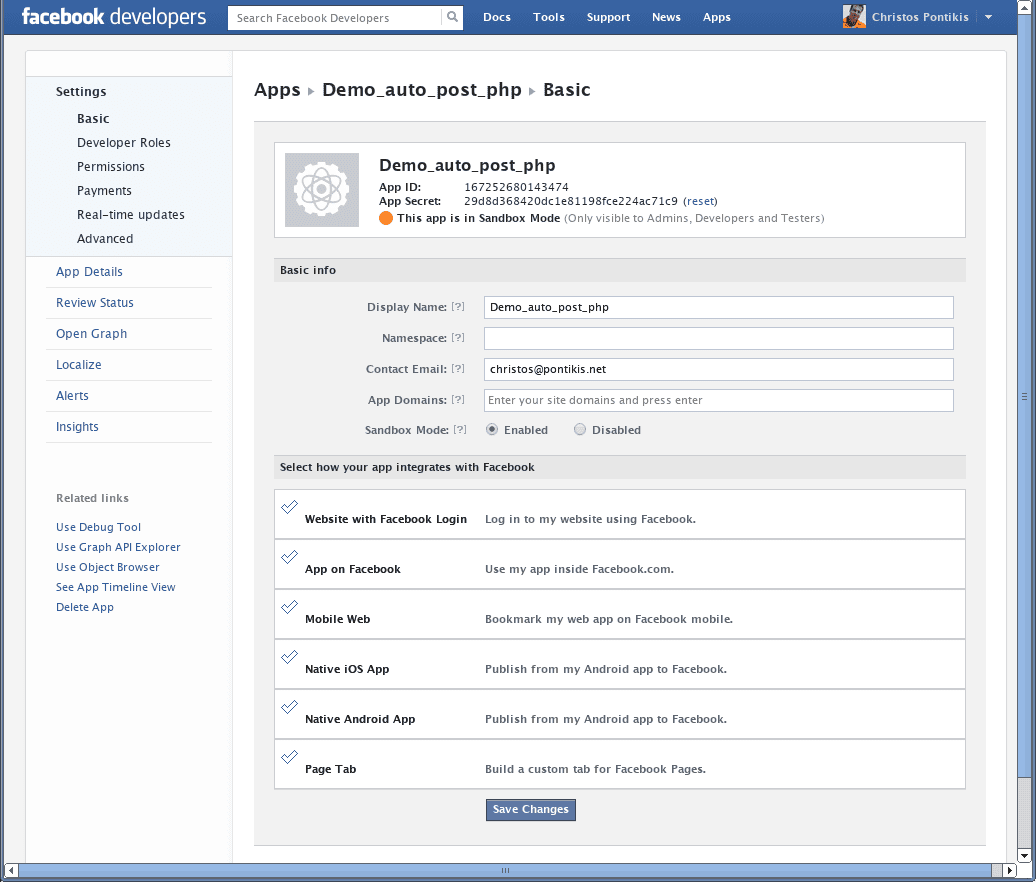Image resolution: width=1036 pixels, height=882 pixels.
Task: Click the Display Name help [?] marker
Action: point(458,307)
